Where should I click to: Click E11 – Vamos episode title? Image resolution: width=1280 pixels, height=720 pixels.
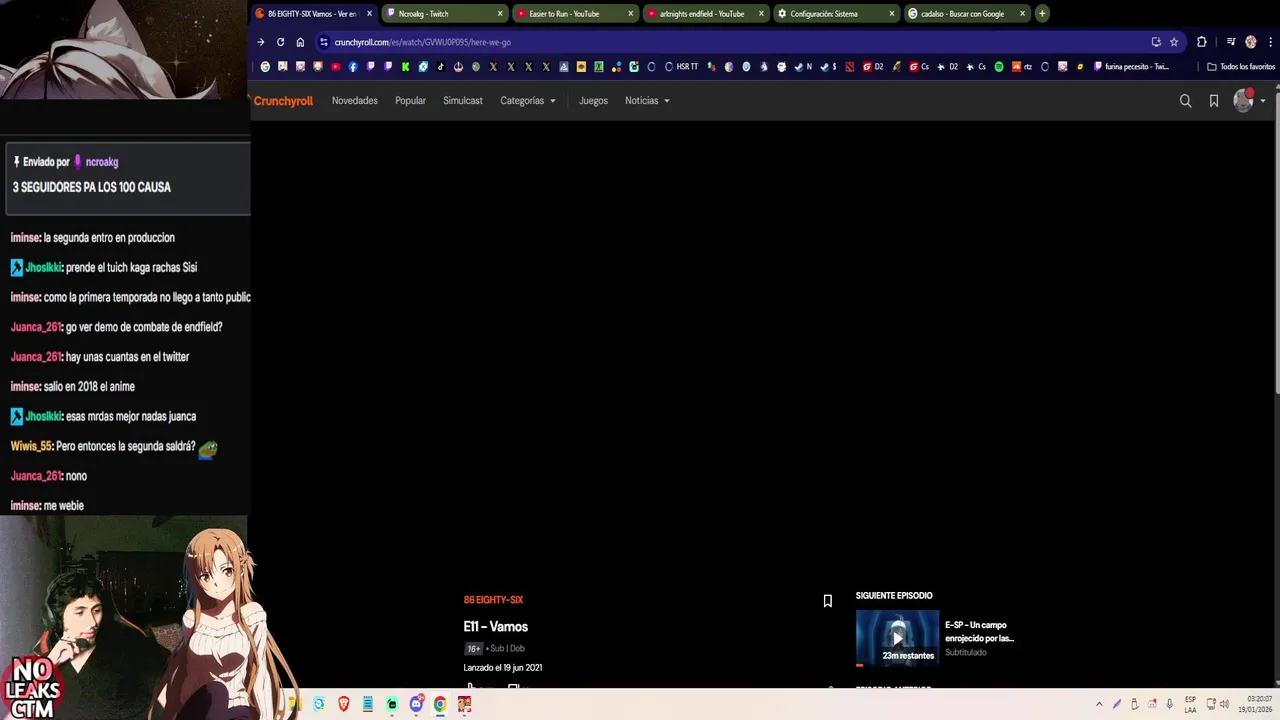pos(495,627)
